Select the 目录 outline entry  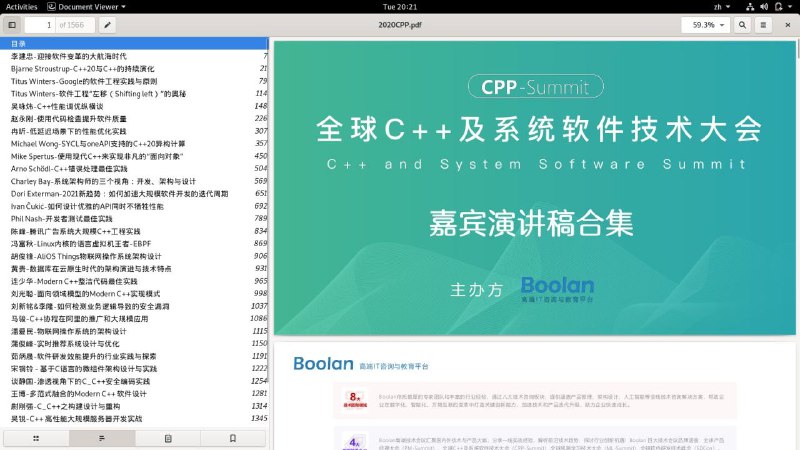click(x=134, y=43)
